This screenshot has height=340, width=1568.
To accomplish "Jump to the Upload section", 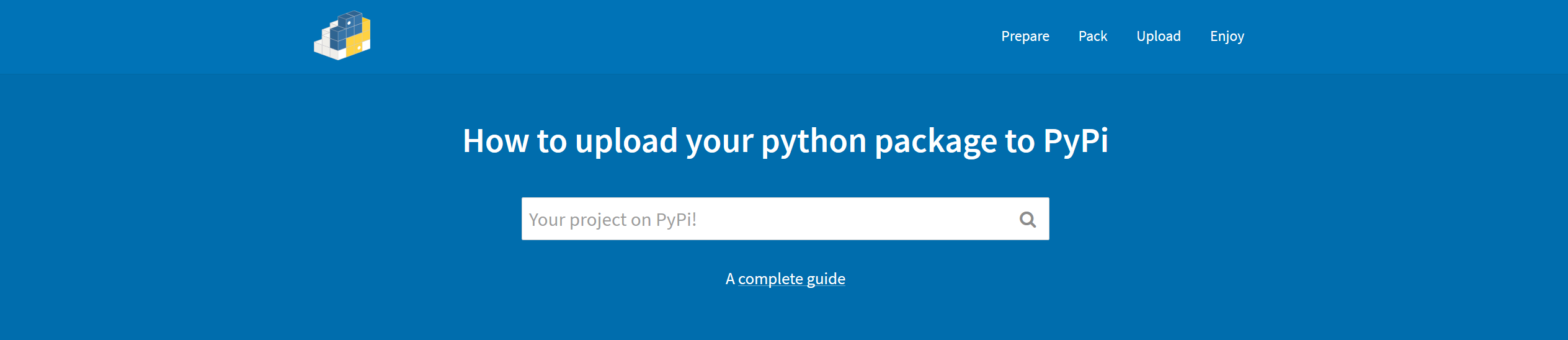I will pyautogui.click(x=1158, y=36).
